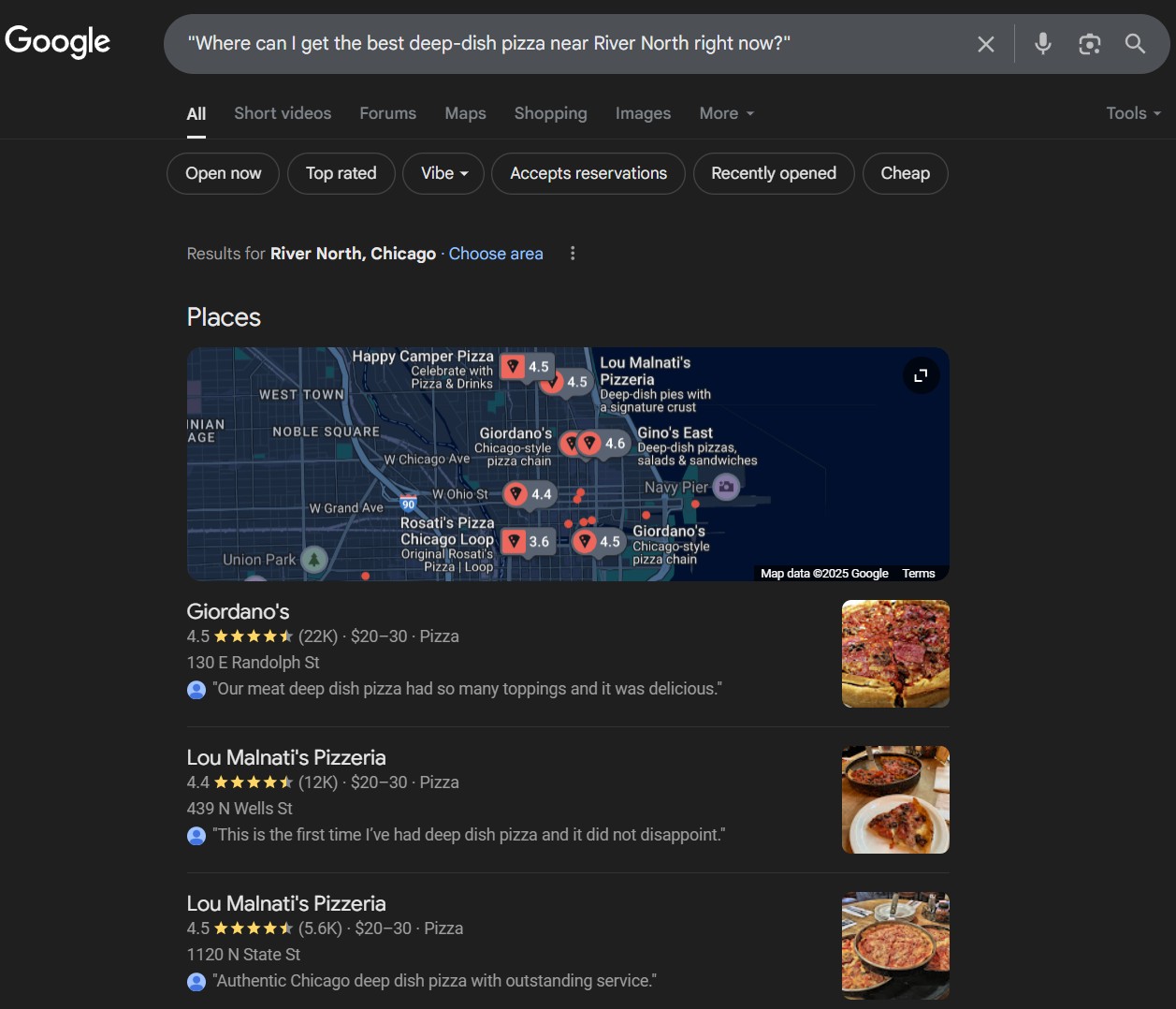This screenshot has width=1176, height=1009.
Task: Select the All results tab
Action: 196,113
